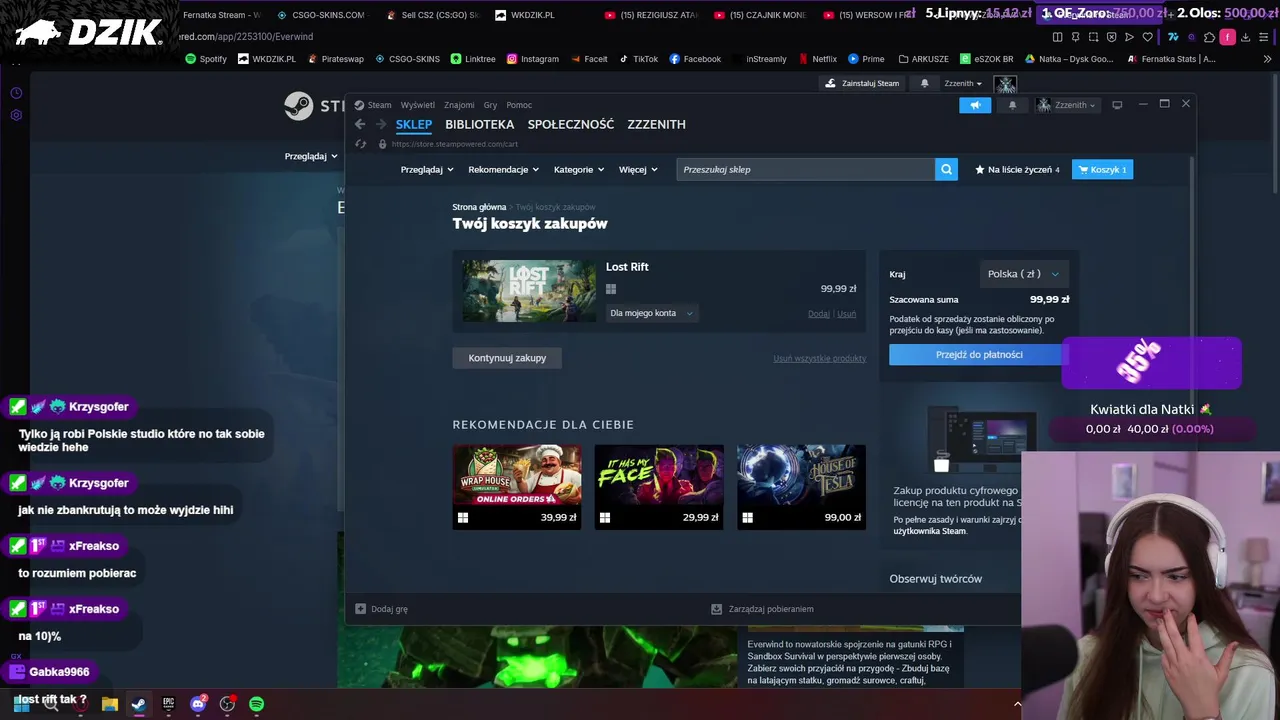Click the notification bell in browser Steam page
The image size is (1280, 720).
(924, 83)
